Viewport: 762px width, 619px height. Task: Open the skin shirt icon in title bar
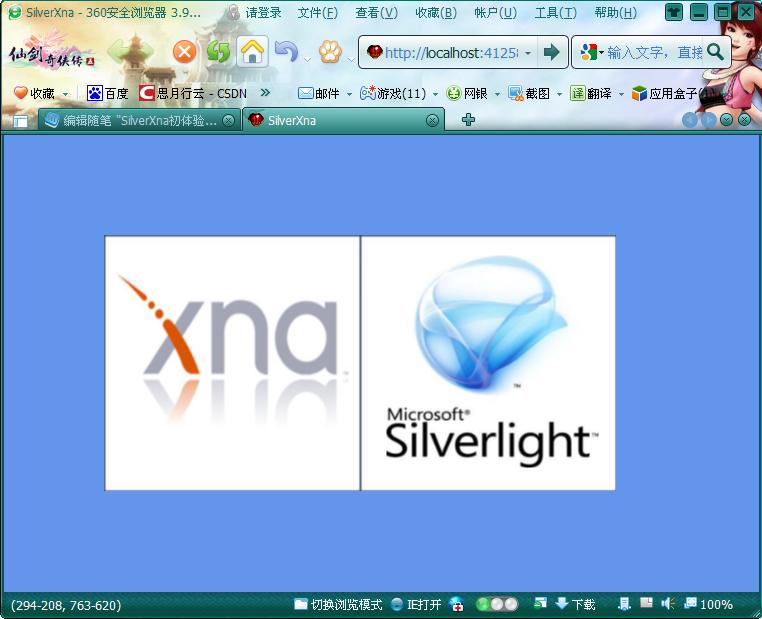pyautogui.click(x=674, y=12)
